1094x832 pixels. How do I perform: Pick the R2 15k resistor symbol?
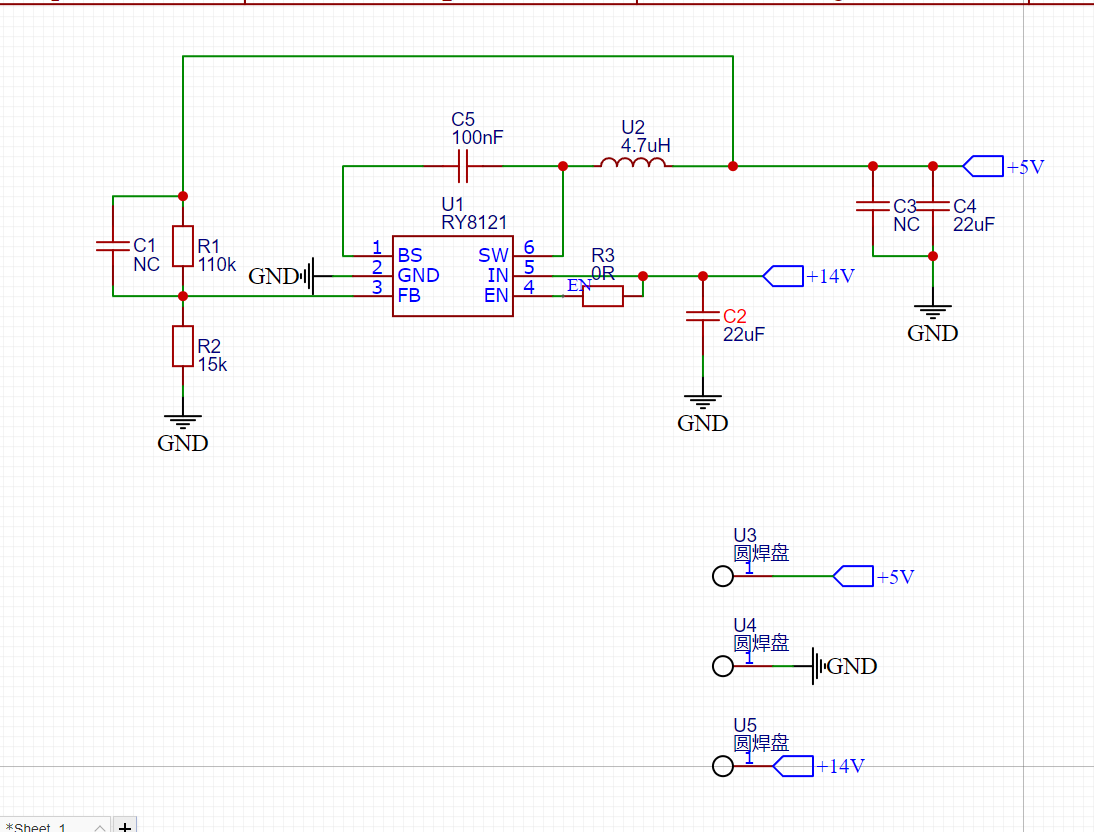pos(182,346)
